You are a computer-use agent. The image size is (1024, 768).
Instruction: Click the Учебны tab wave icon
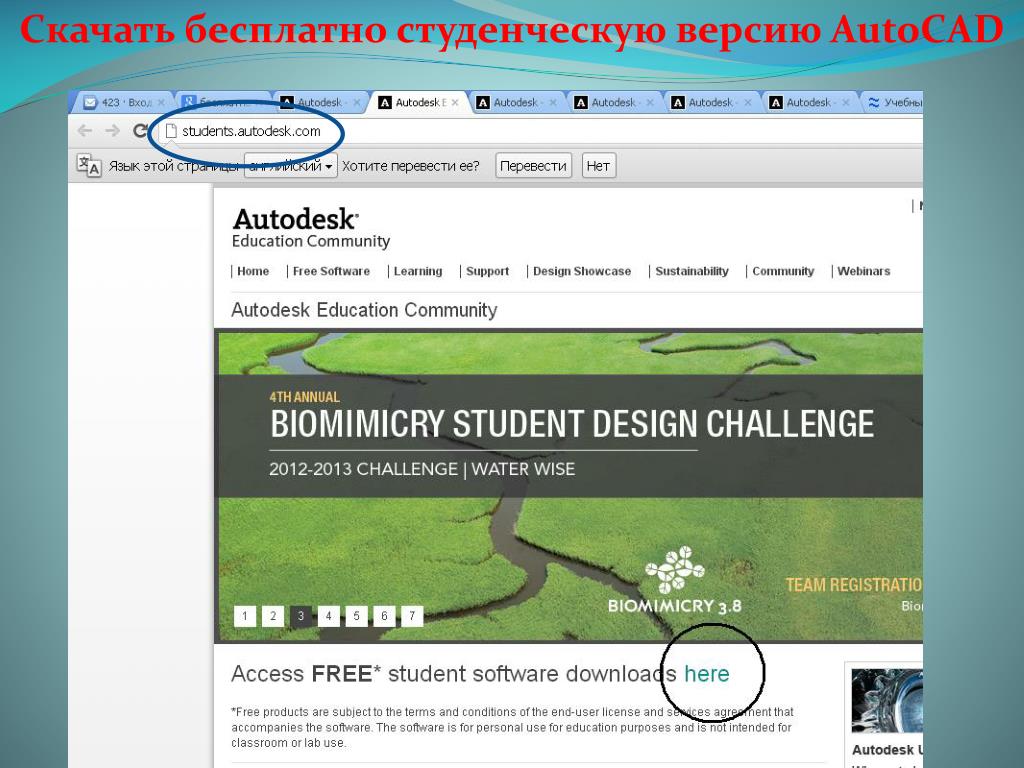[x=874, y=103]
